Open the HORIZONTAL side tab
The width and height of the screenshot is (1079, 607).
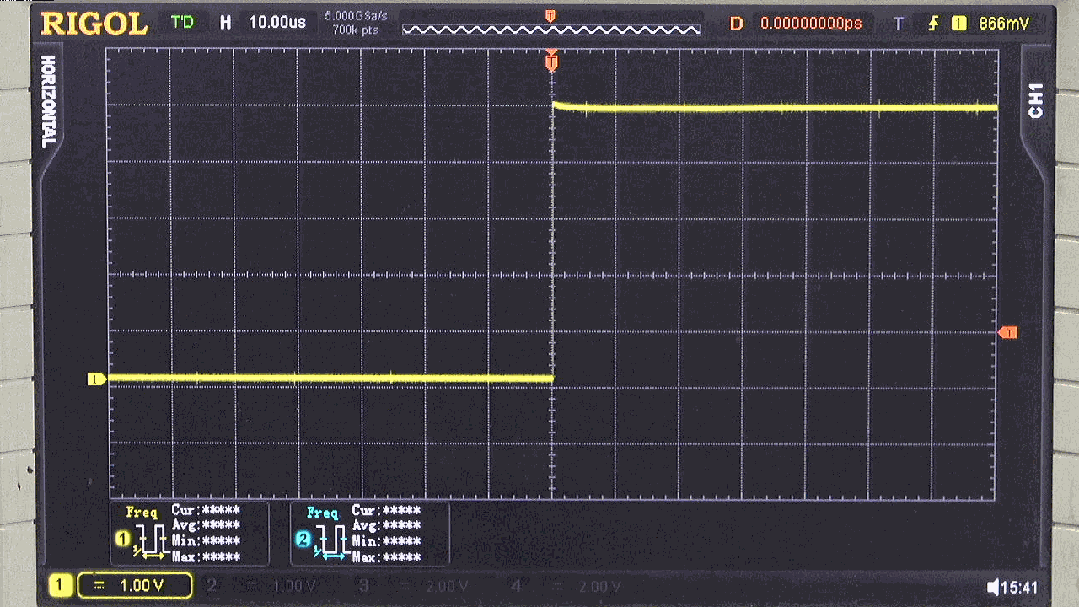point(48,102)
